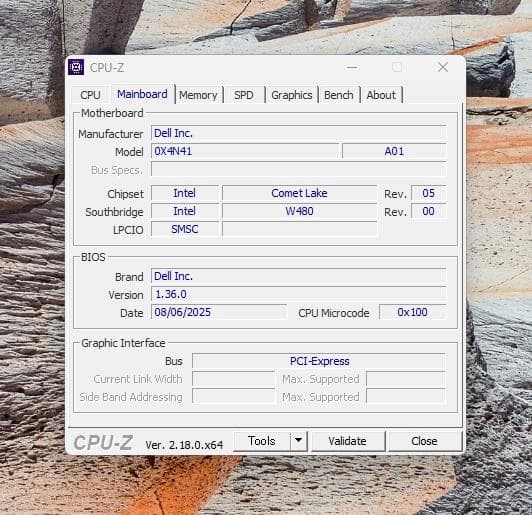
Task: Minimize the CPU-Z window
Action: pos(352,67)
